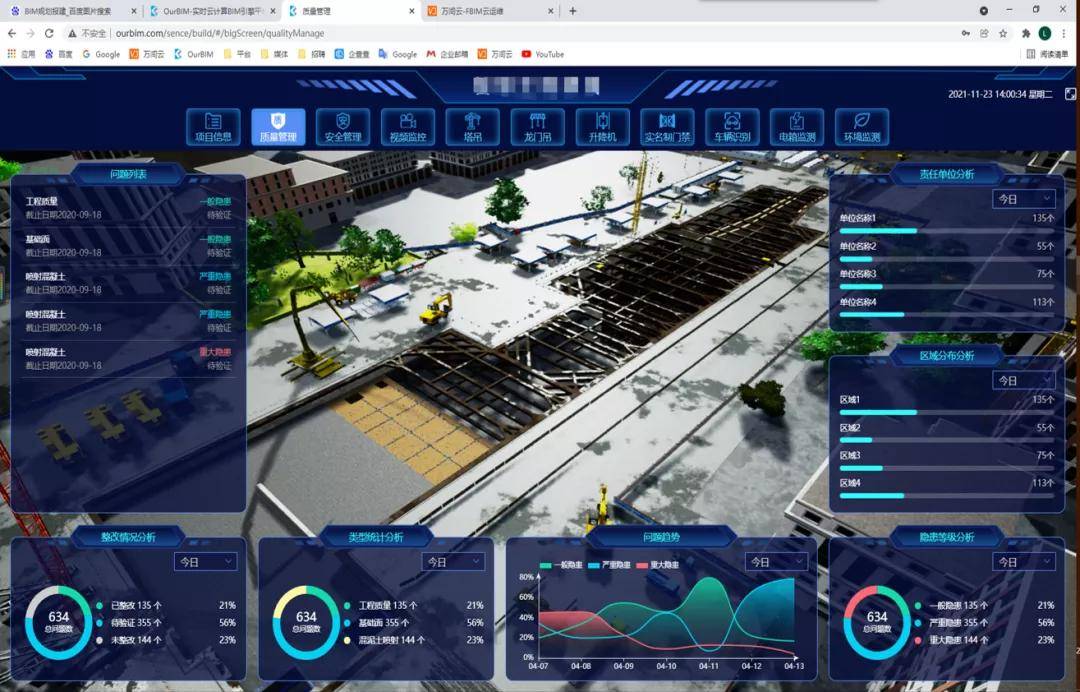Expand the 今日 dropdown in 整改情况分析

coord(206,562)
